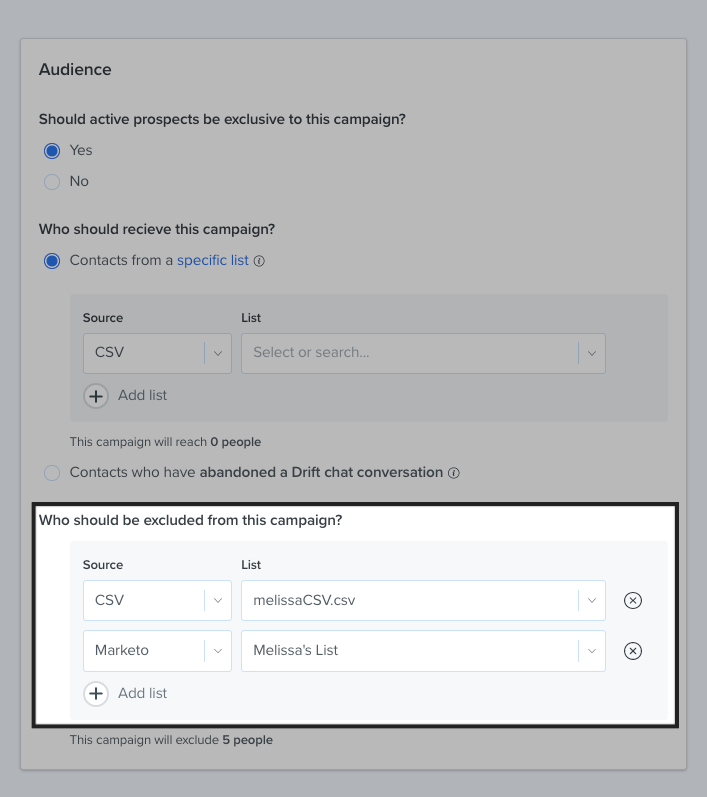Image resolution: width=707 pixels, height=797 pixels.
Task: Open recipient Source dropdown showing CSV
Action: pyautogui.click(x=158, y=353)
